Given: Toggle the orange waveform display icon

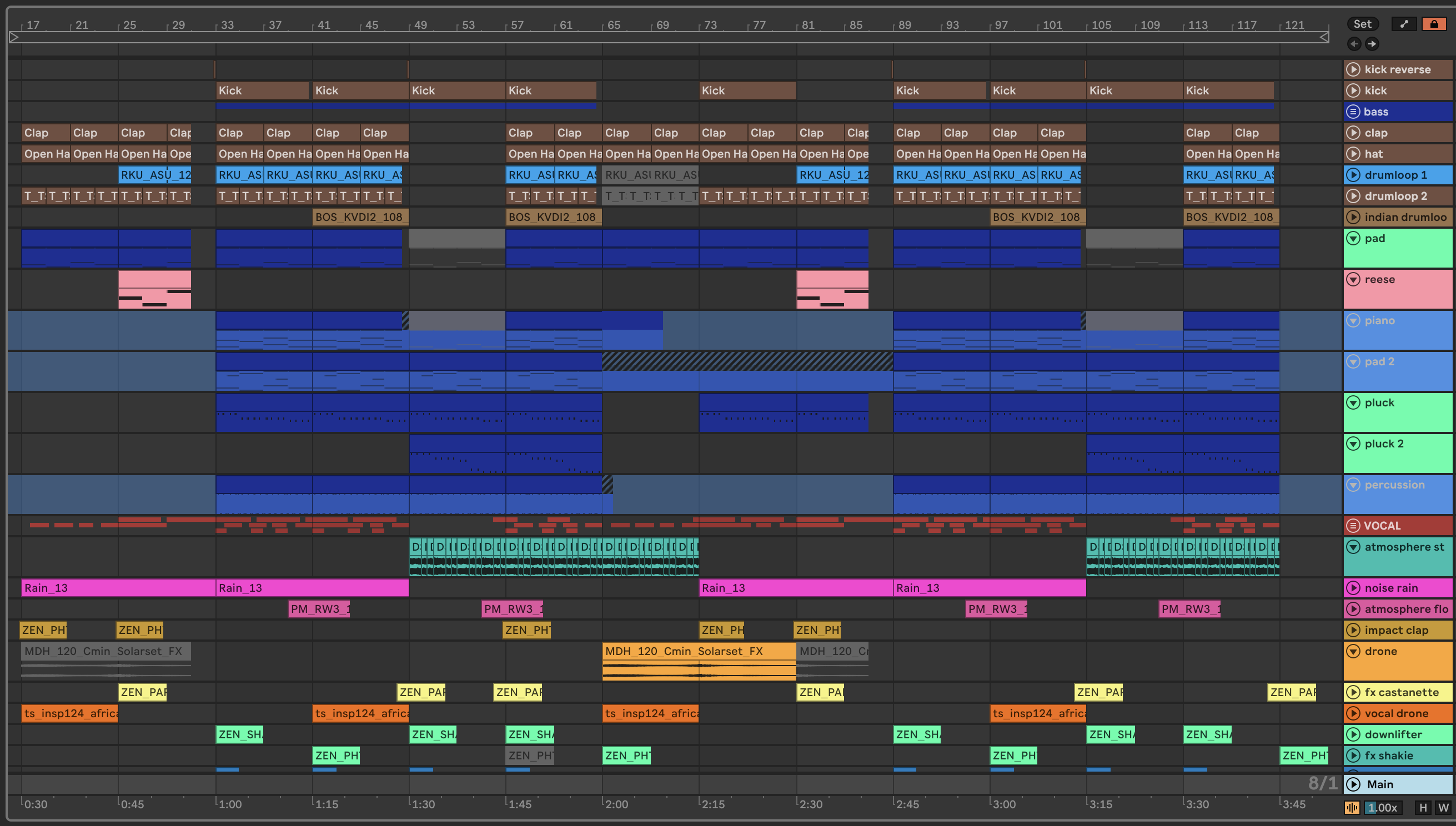Looking at the screenshot, I should pyautogui.click(x=1352, y=807).
